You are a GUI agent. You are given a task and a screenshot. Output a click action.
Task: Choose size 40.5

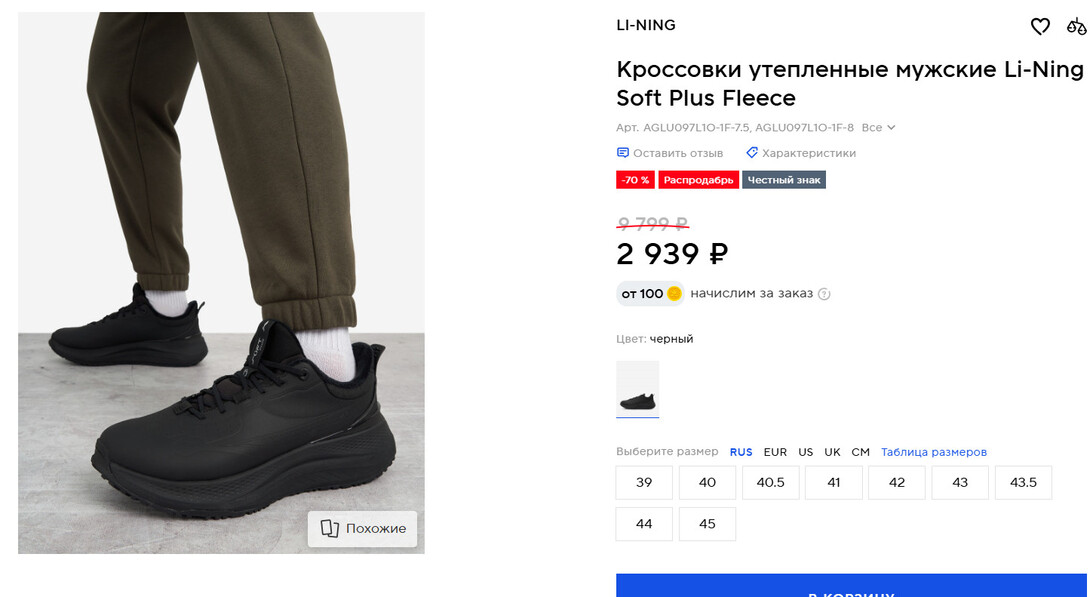pos(770,482)
